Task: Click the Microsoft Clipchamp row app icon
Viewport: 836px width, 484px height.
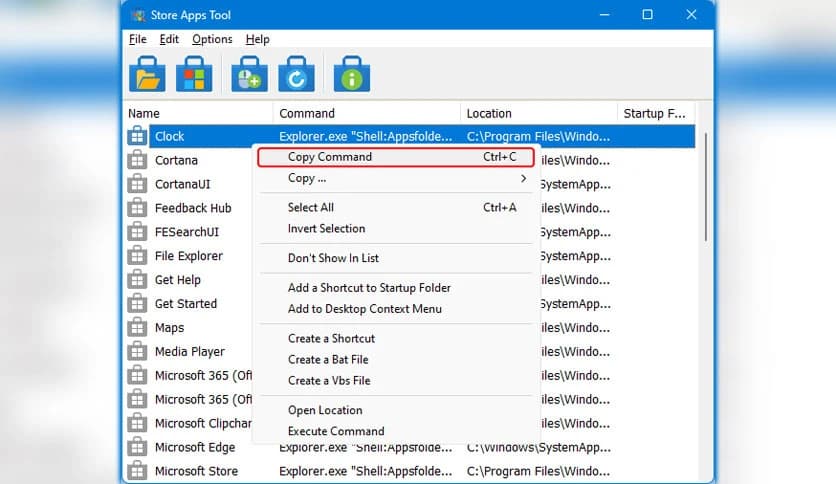Action: (137, 423)
